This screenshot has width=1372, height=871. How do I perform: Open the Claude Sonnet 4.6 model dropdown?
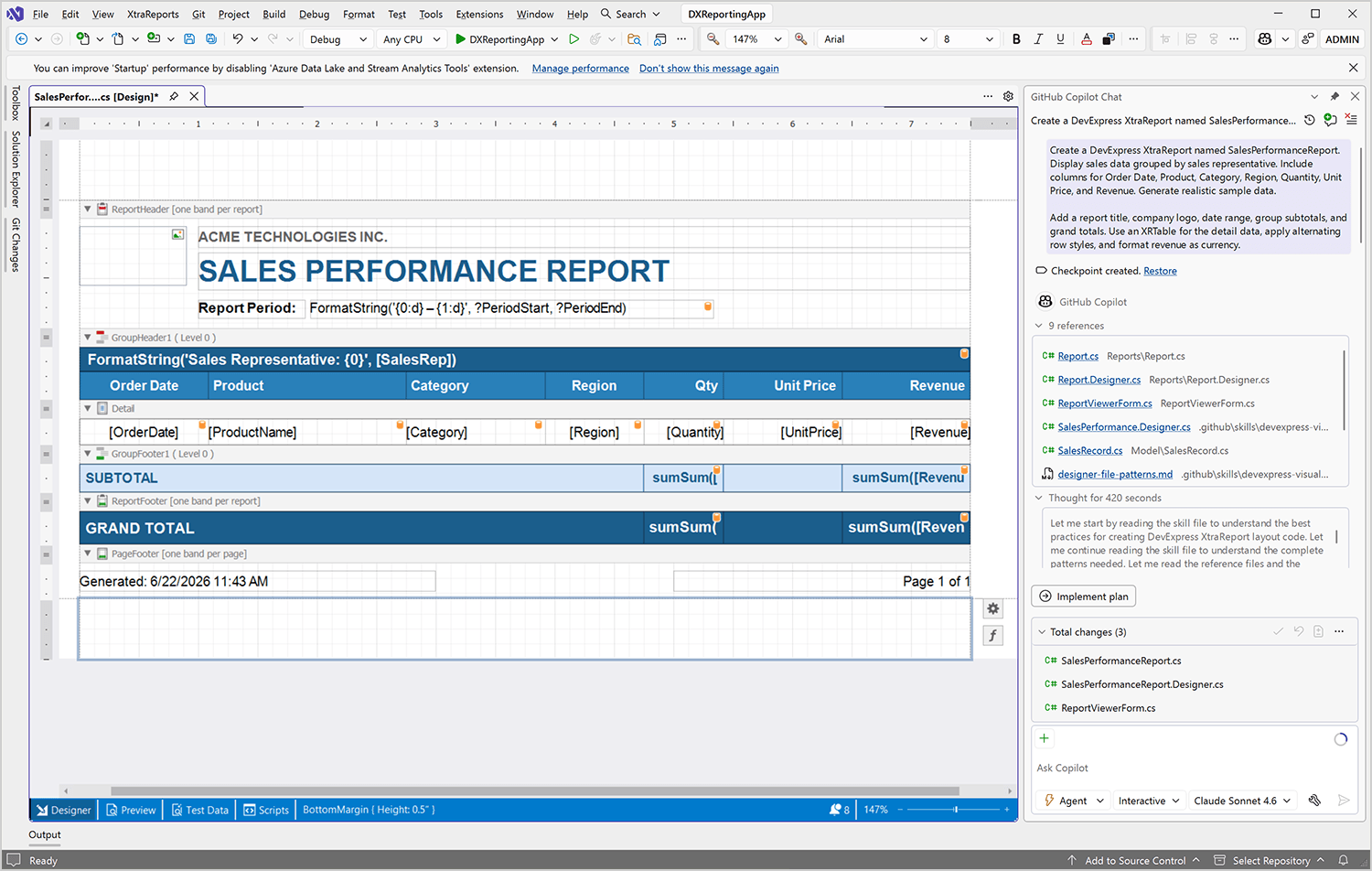click(x=1242, y=801)
